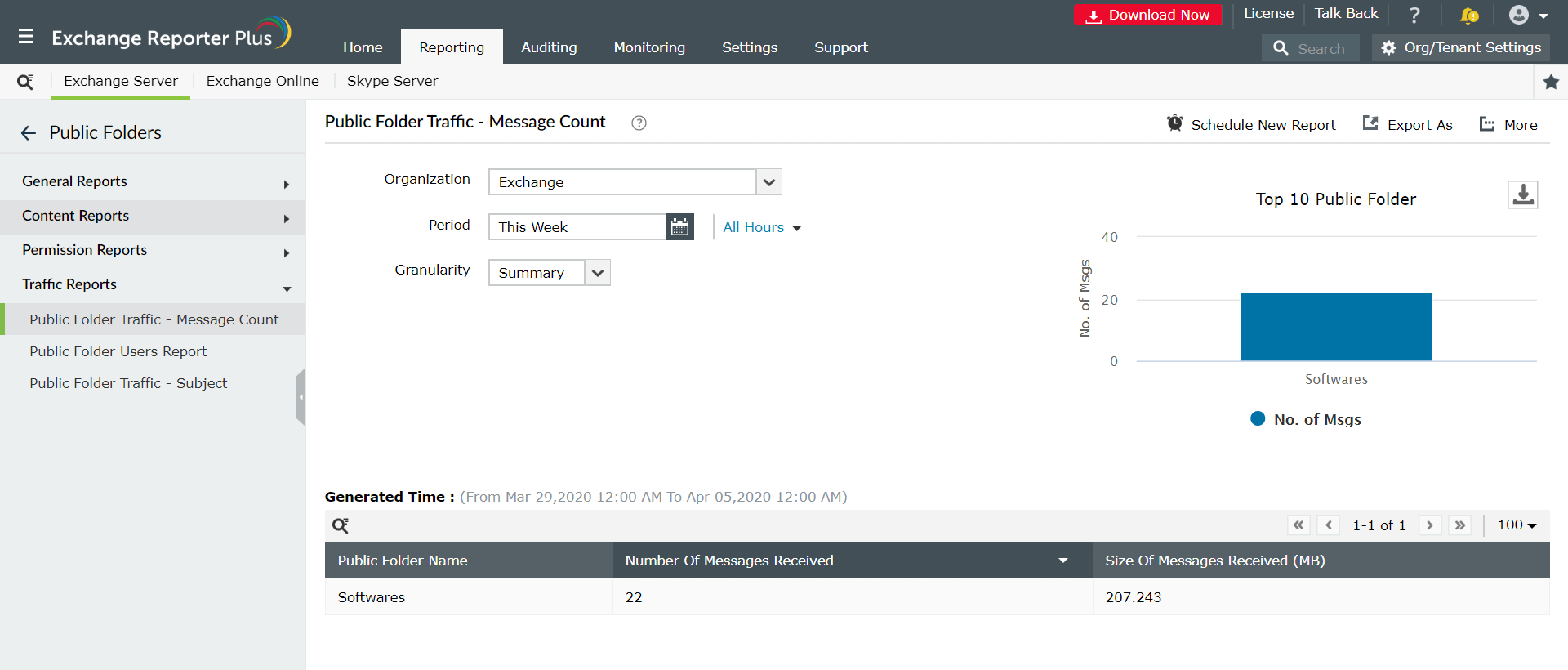Viewport: 1568px width, 670px height.
Task: Expand General Reports section
Action: tap(153, 181)
